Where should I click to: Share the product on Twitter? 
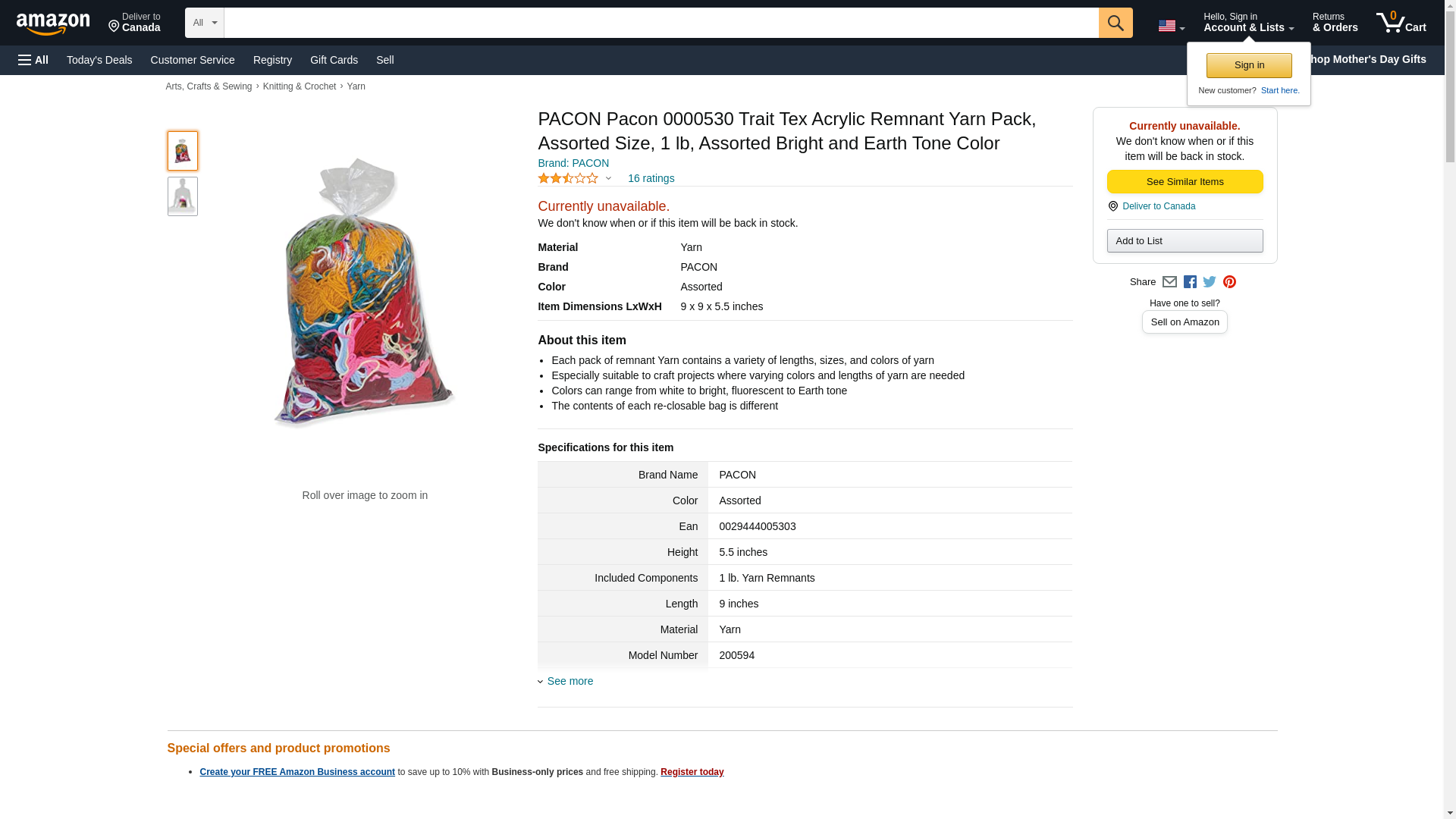1210,282
